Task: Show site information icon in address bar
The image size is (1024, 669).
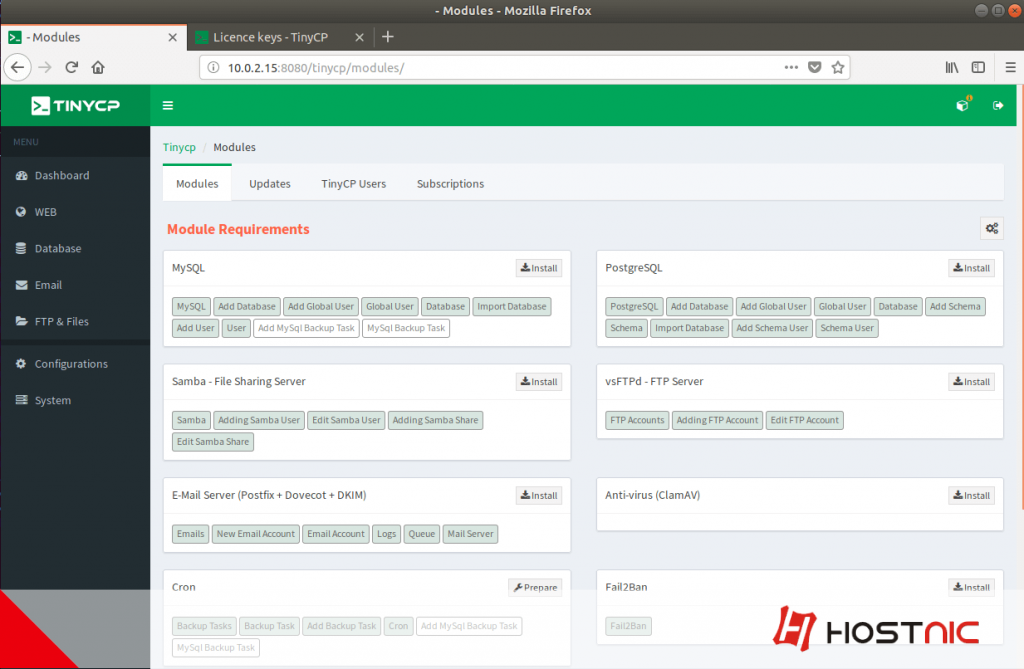Action: [213, 67]
